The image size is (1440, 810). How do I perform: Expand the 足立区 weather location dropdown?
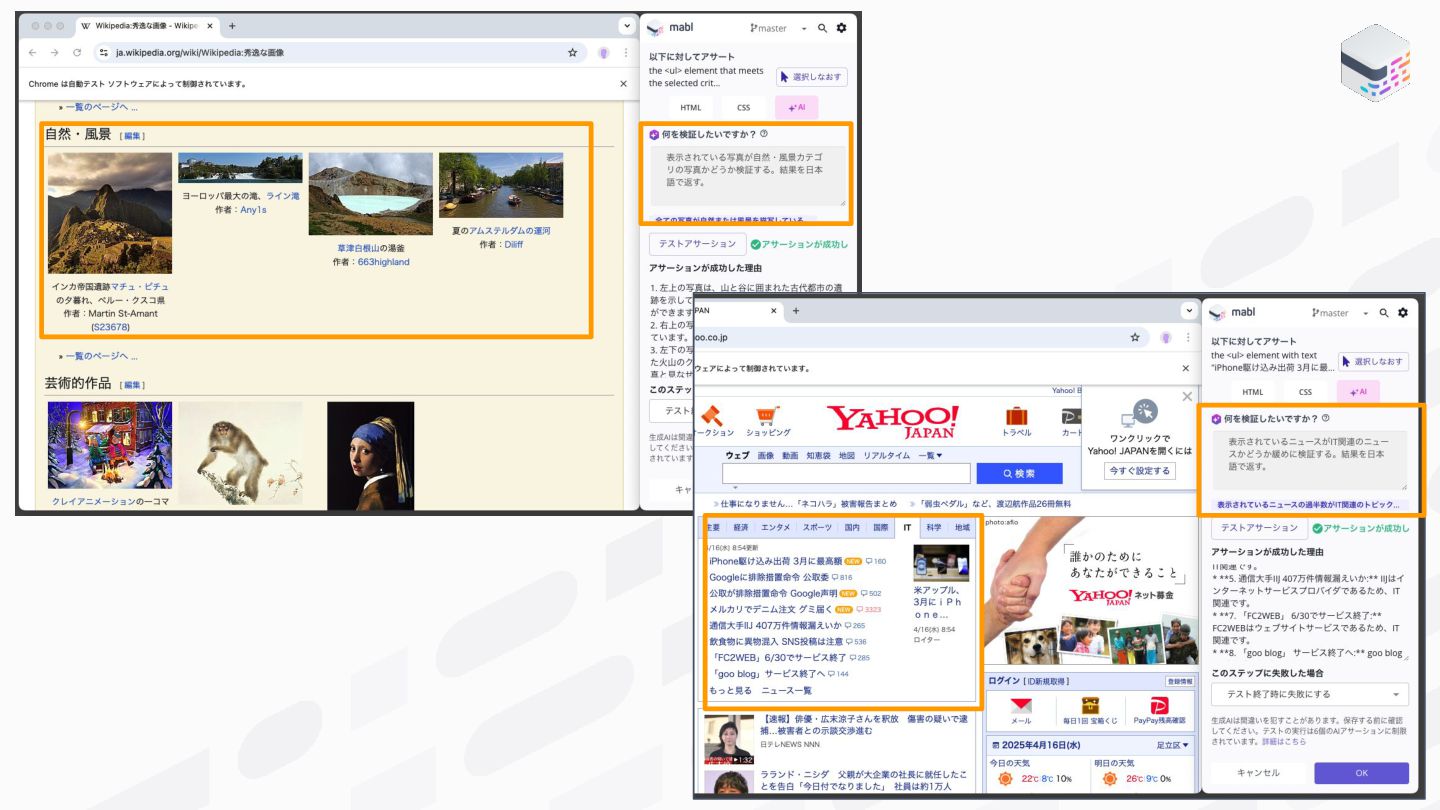pos(1173,745)
